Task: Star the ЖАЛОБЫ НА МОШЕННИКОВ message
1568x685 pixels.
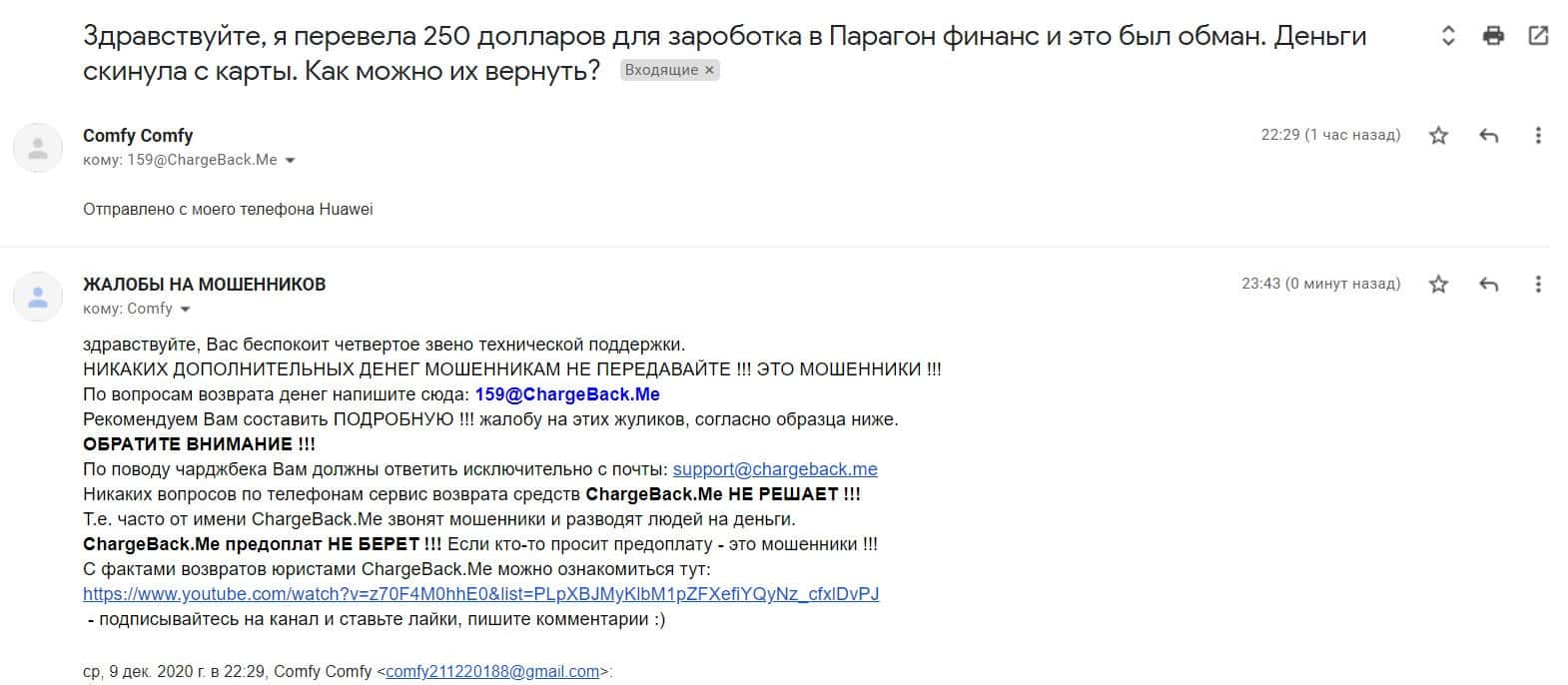Action: (1438, 285)
